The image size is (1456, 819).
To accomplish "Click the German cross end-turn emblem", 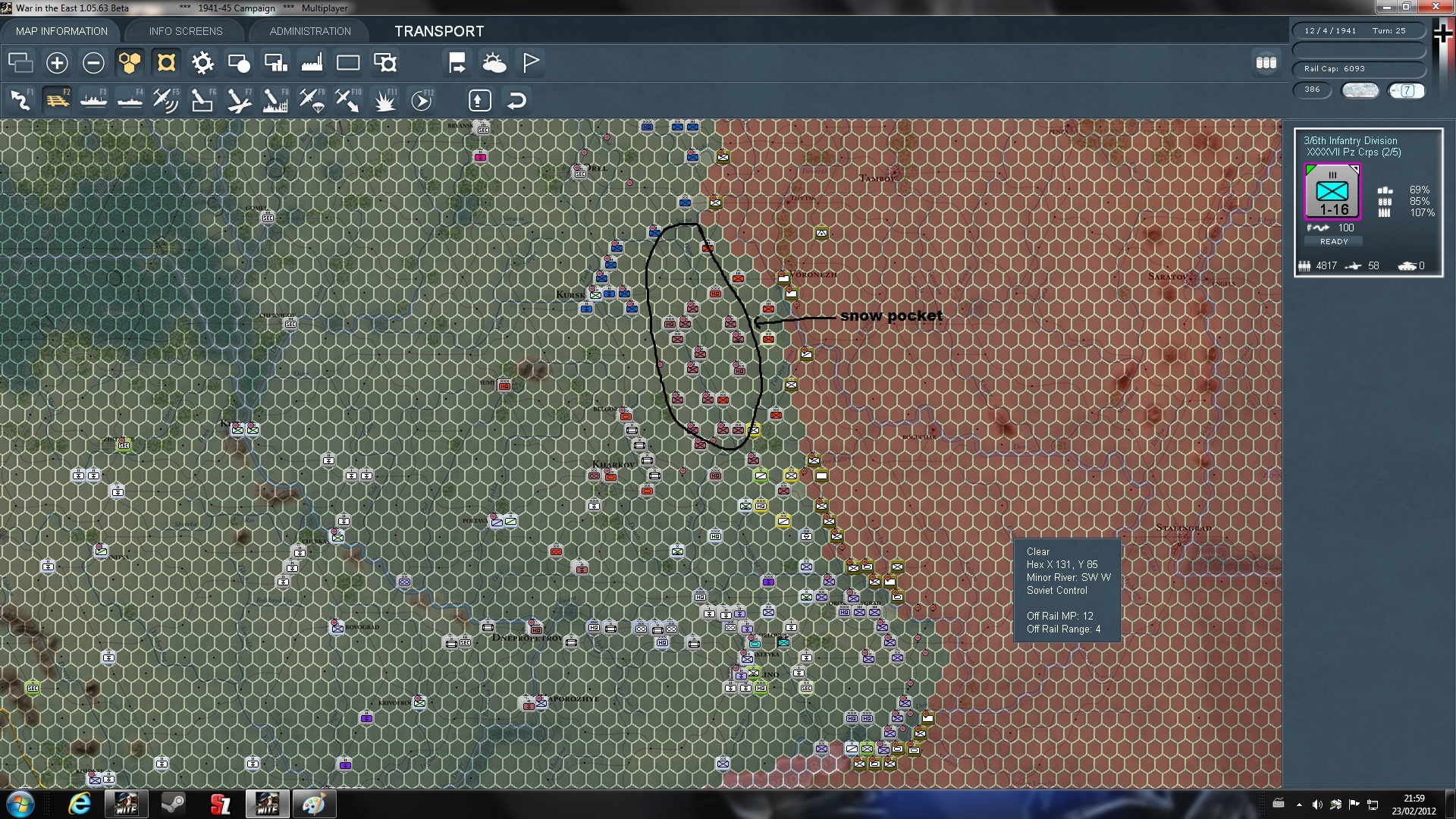I will [x=1442, y=34].
